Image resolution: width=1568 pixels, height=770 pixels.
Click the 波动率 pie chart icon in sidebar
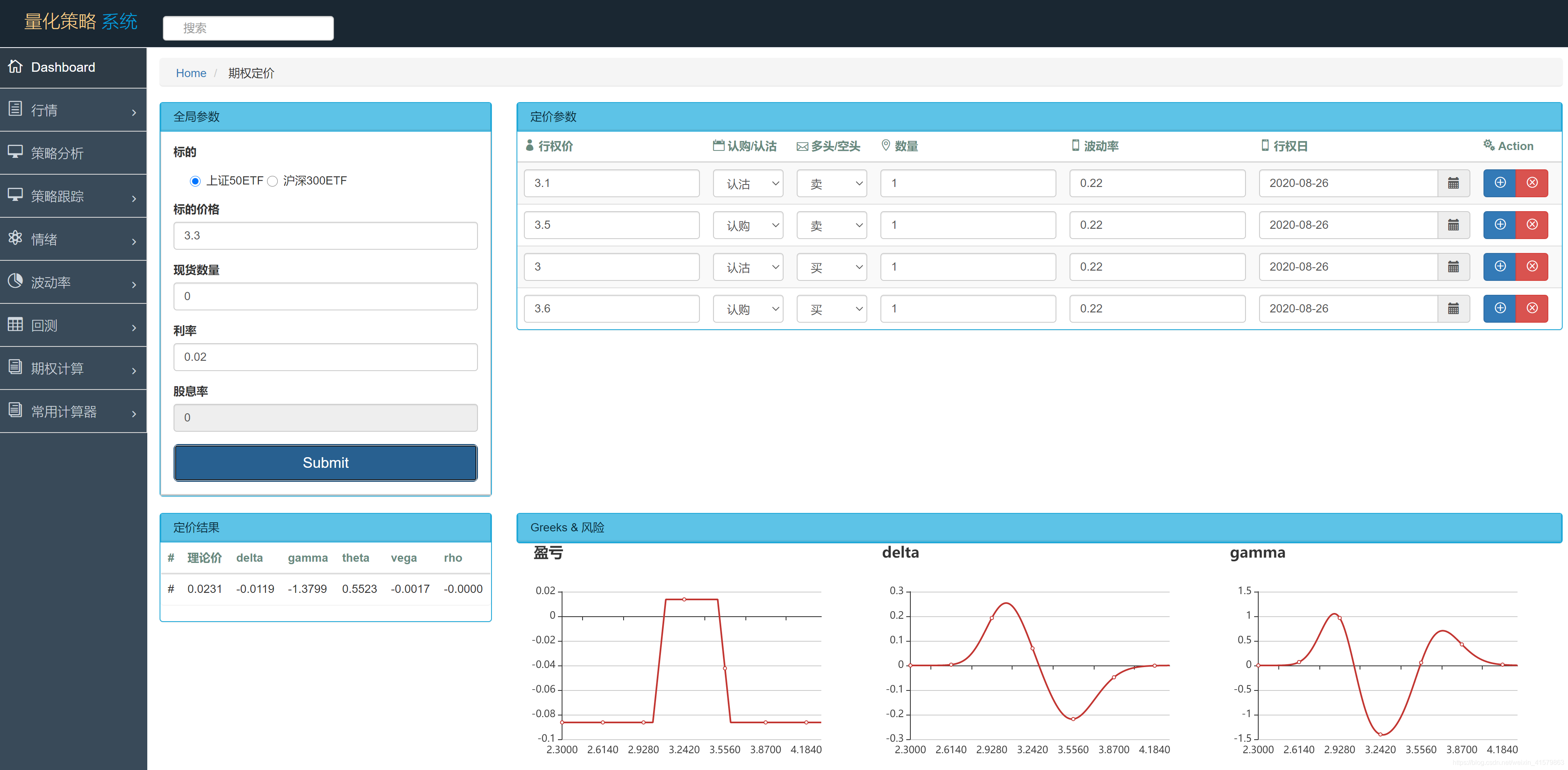click(x=15, y=281)
